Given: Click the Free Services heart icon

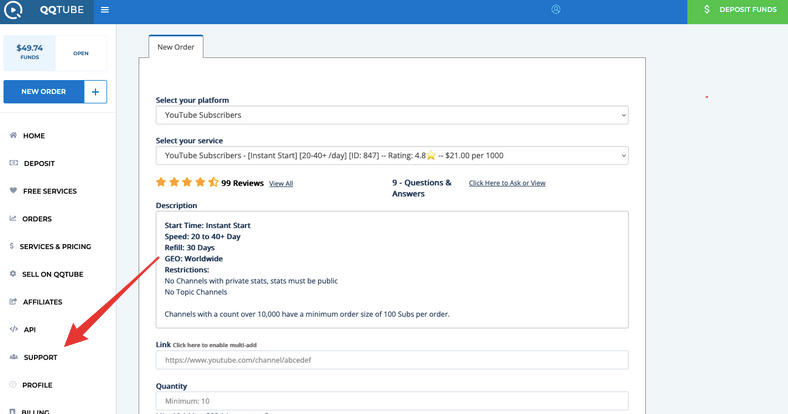Looking at the screenshot, I should [x=13, y=190].
